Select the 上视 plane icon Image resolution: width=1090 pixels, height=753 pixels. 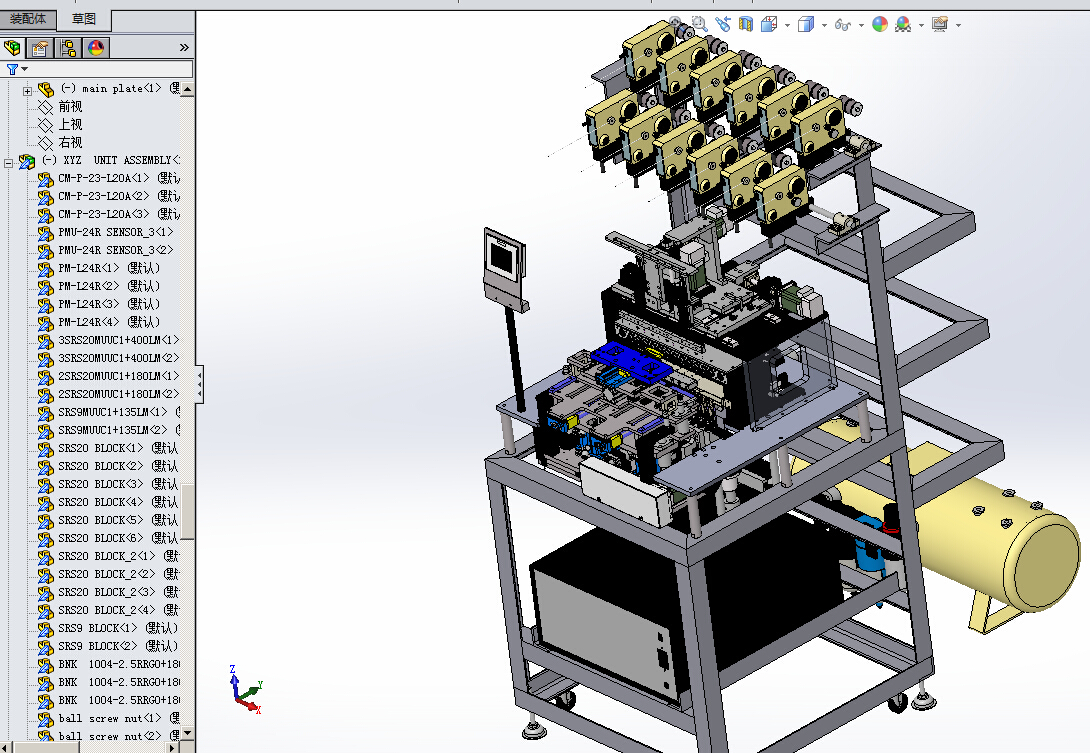[x=46, y=125]
